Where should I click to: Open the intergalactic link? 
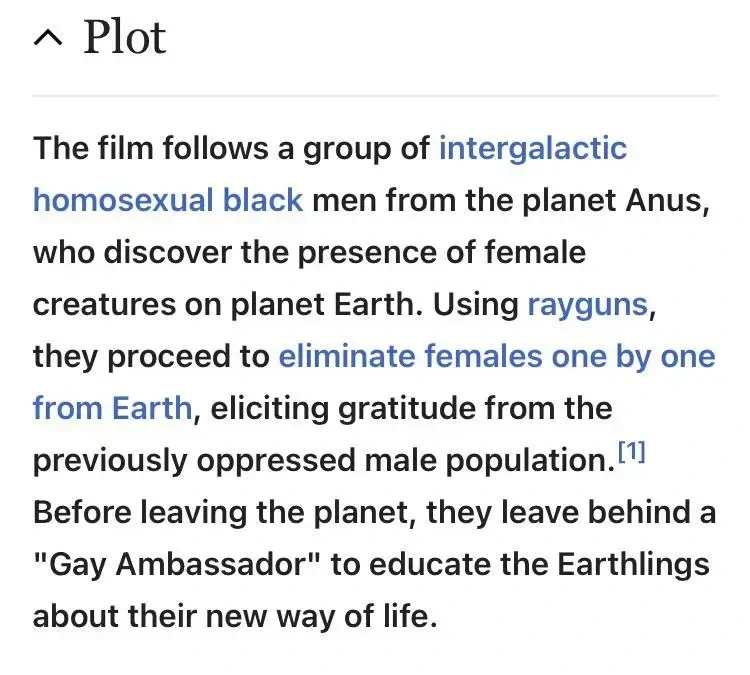pos(532,148)
